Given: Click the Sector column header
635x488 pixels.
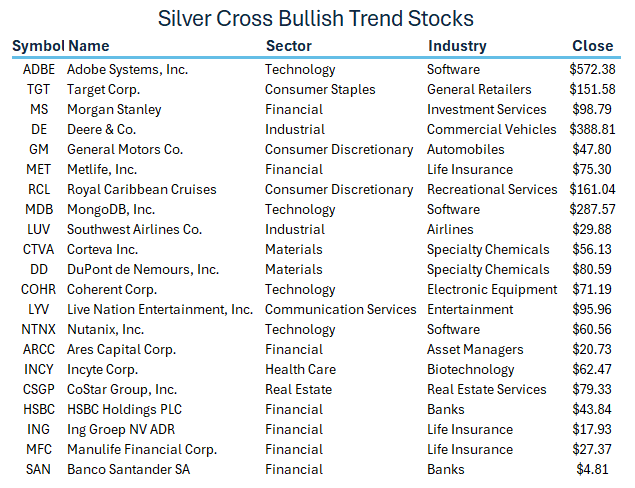Looking at the screenshot, I should tap(289, 46).
